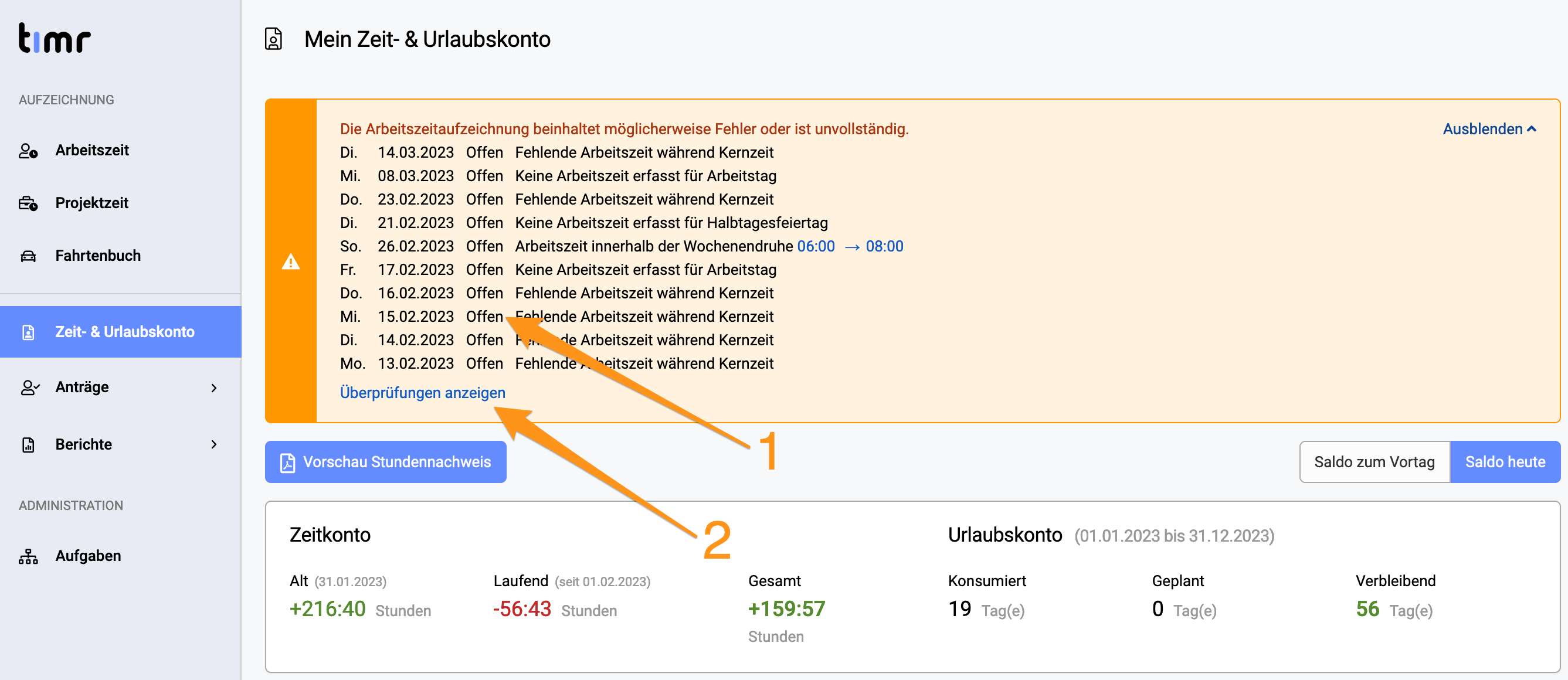1568x680 pixels.
Task: Click the Fahrtenbuch car icon
Action: pos(28,256)
